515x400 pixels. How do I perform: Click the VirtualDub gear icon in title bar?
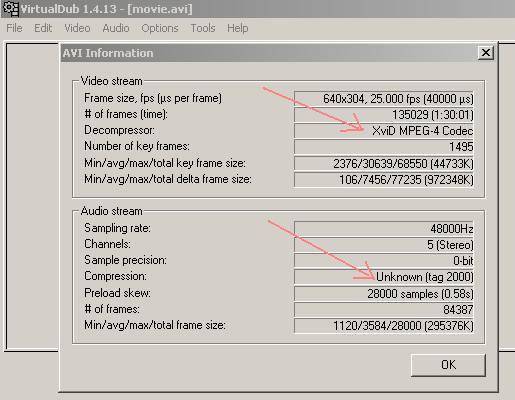tap(11, 9)
